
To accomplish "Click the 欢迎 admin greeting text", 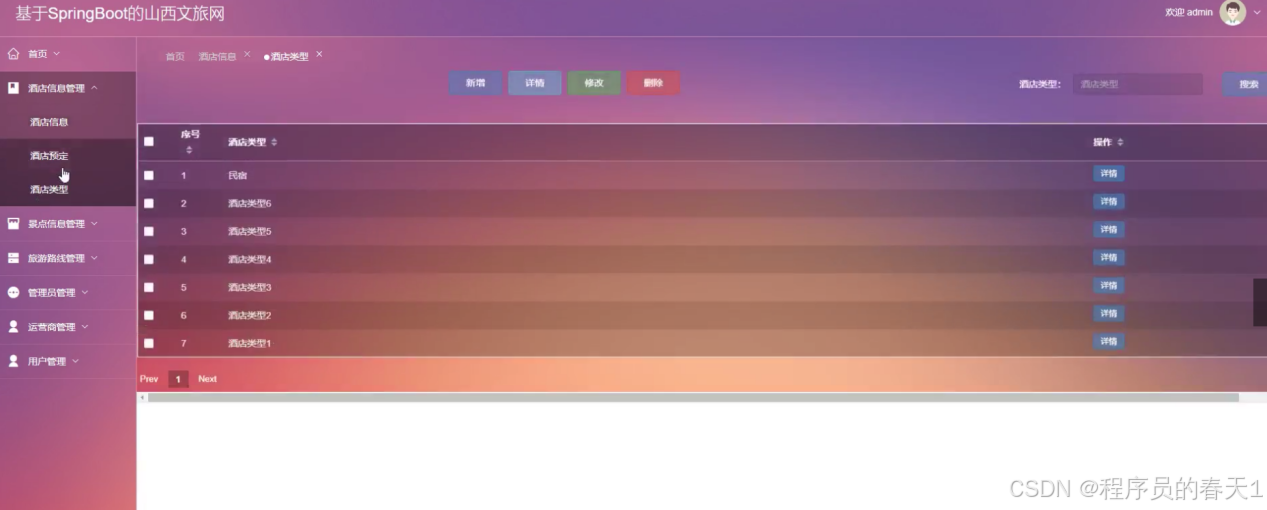I will [1189, 13].
